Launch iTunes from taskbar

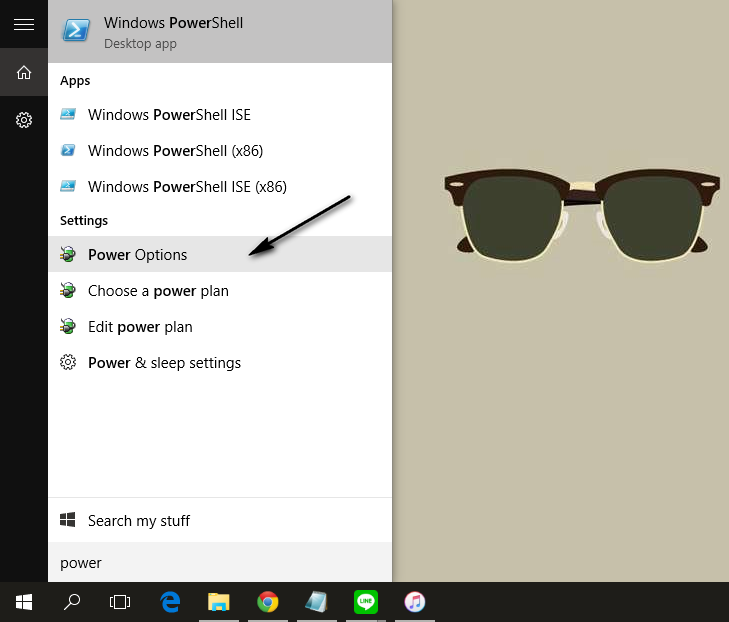415,602
